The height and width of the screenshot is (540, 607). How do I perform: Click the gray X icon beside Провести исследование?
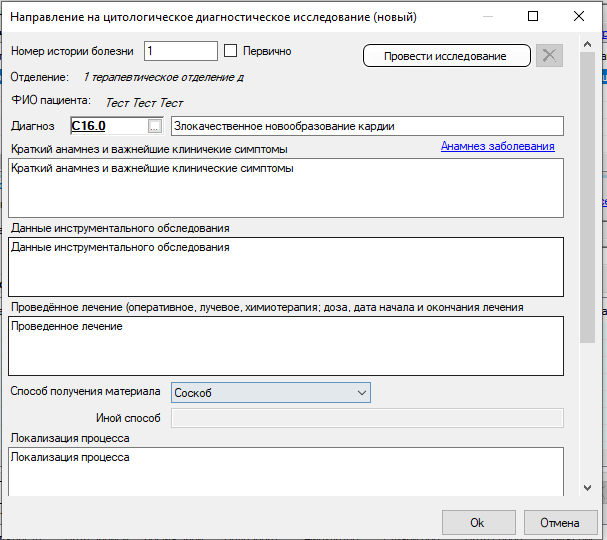tap(549, 56)
